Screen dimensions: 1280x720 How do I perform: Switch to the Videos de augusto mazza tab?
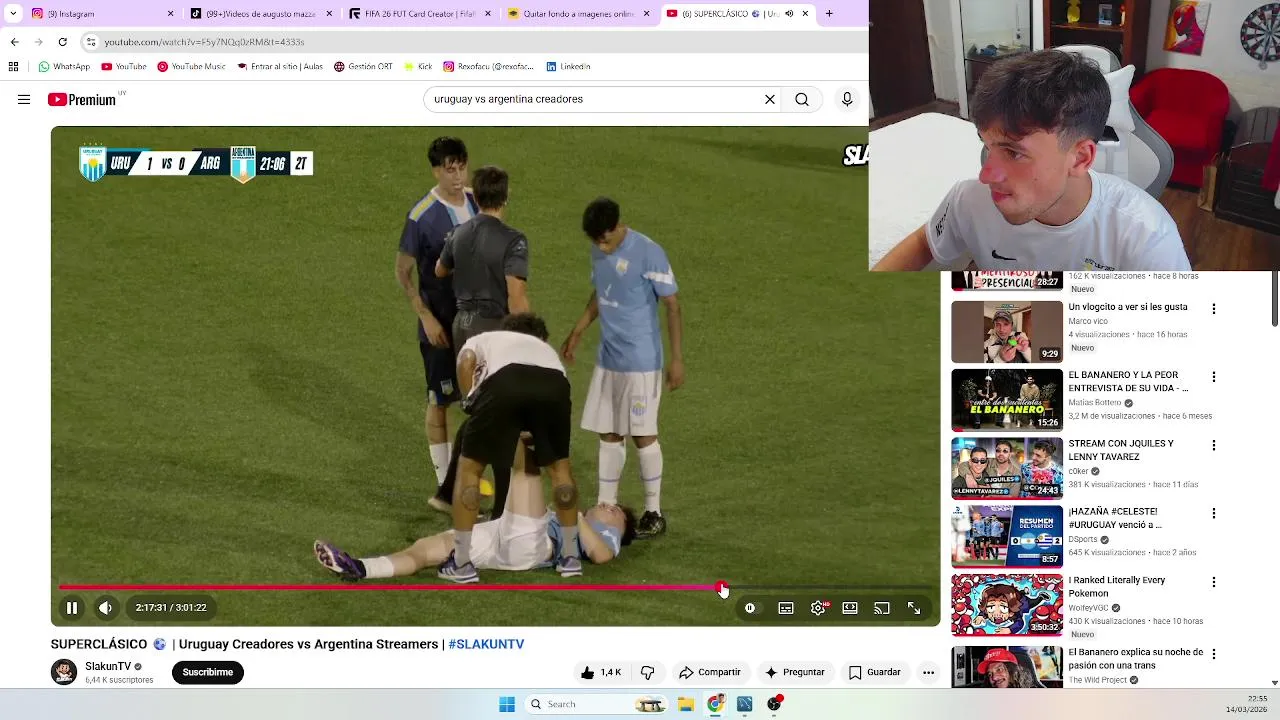(260, 14)
